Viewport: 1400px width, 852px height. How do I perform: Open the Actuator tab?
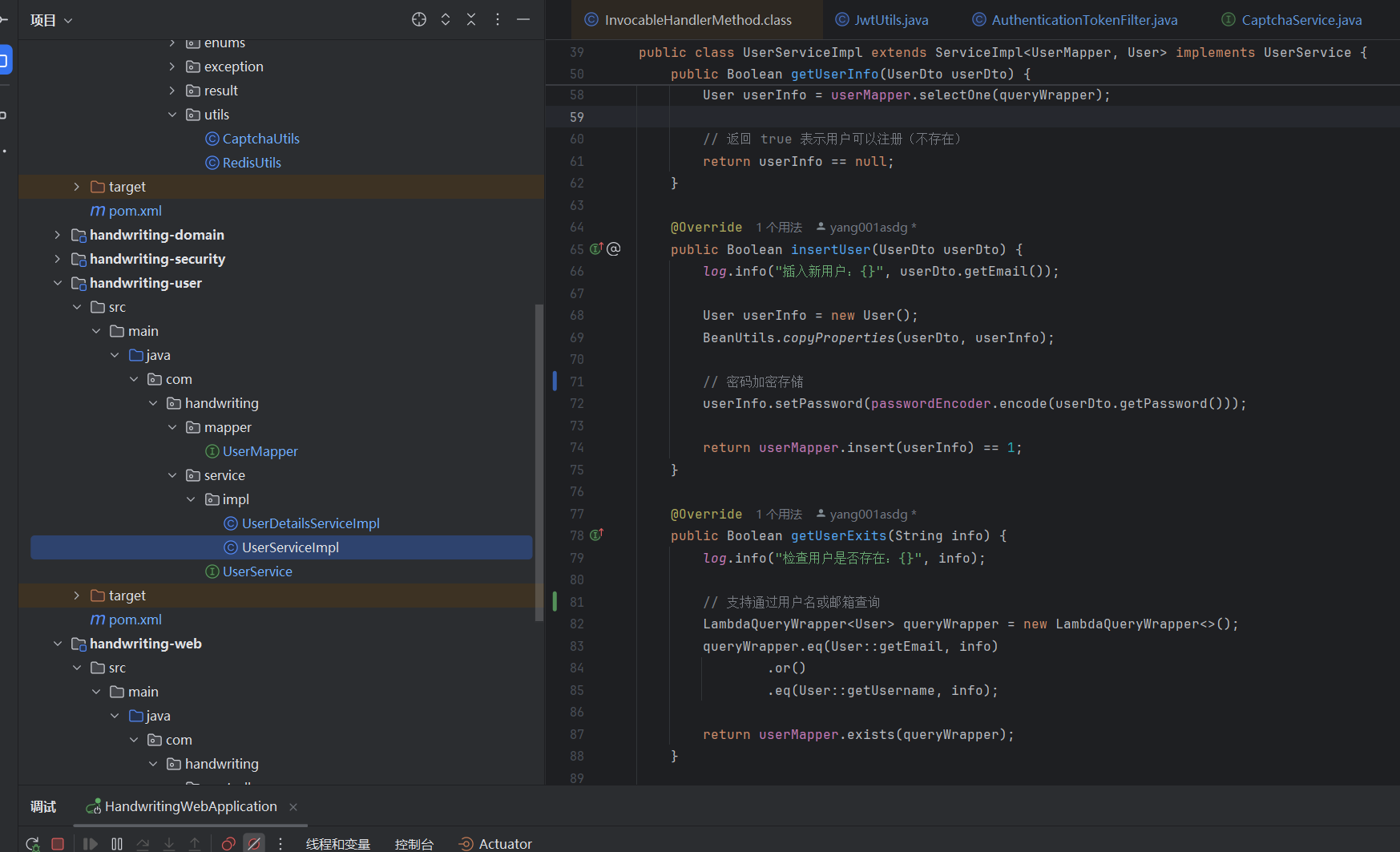(x=504, y=844)
